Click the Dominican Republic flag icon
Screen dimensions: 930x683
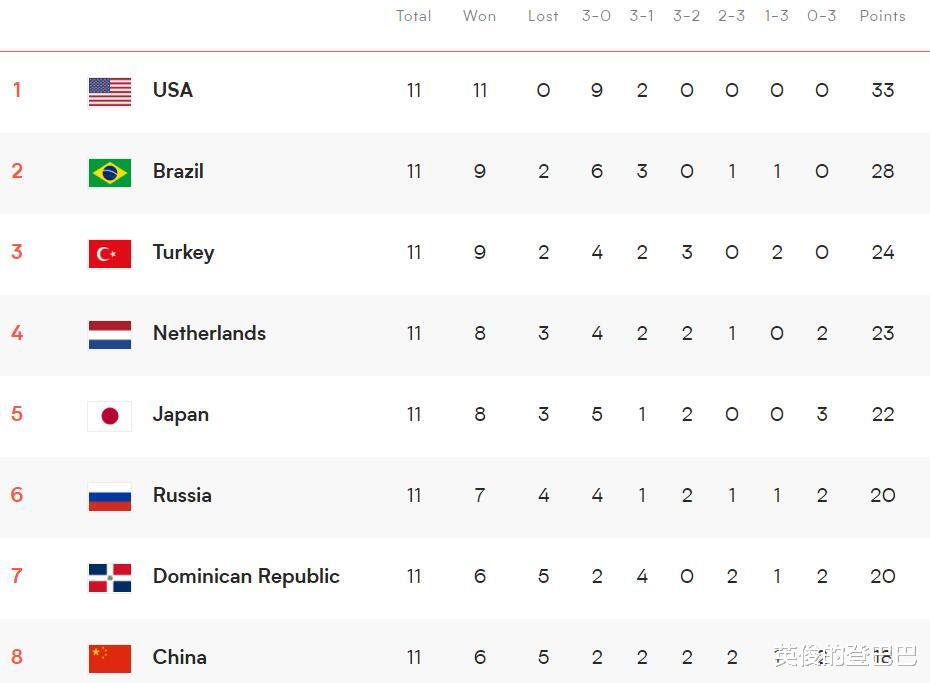[x=110, y=578]
